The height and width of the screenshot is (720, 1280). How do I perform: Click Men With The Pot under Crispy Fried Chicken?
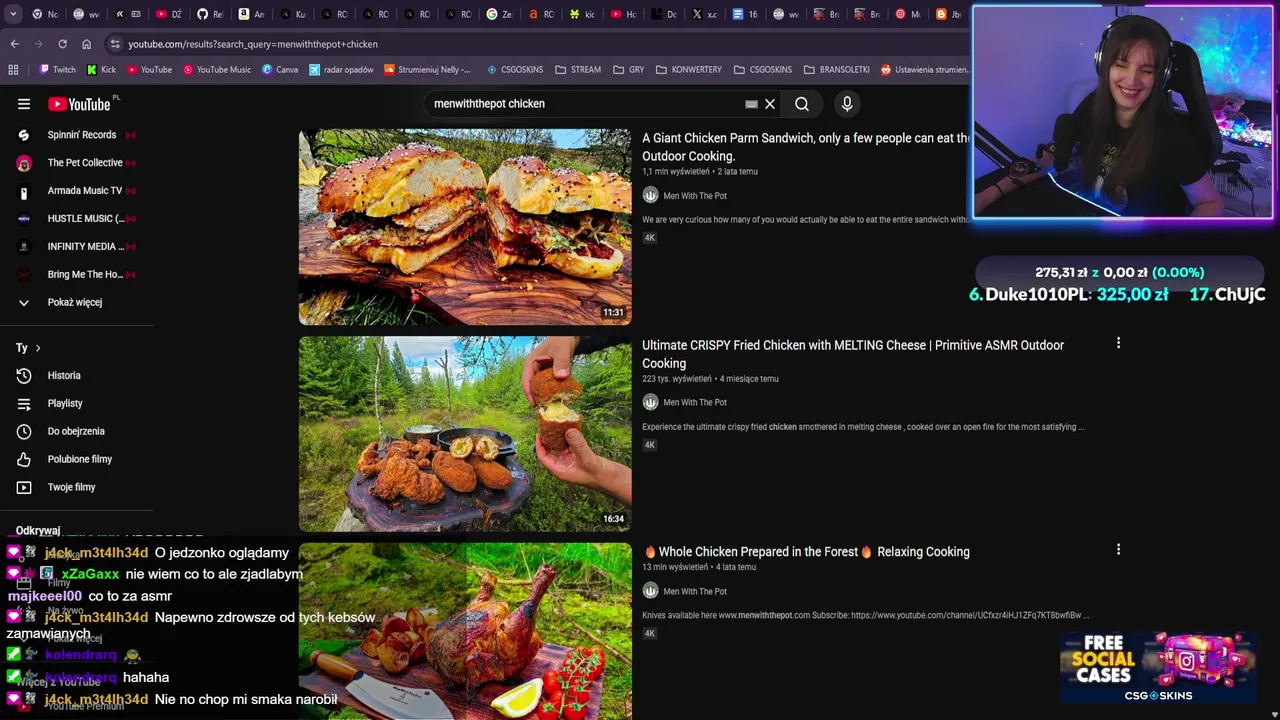[x=695, y=403]
